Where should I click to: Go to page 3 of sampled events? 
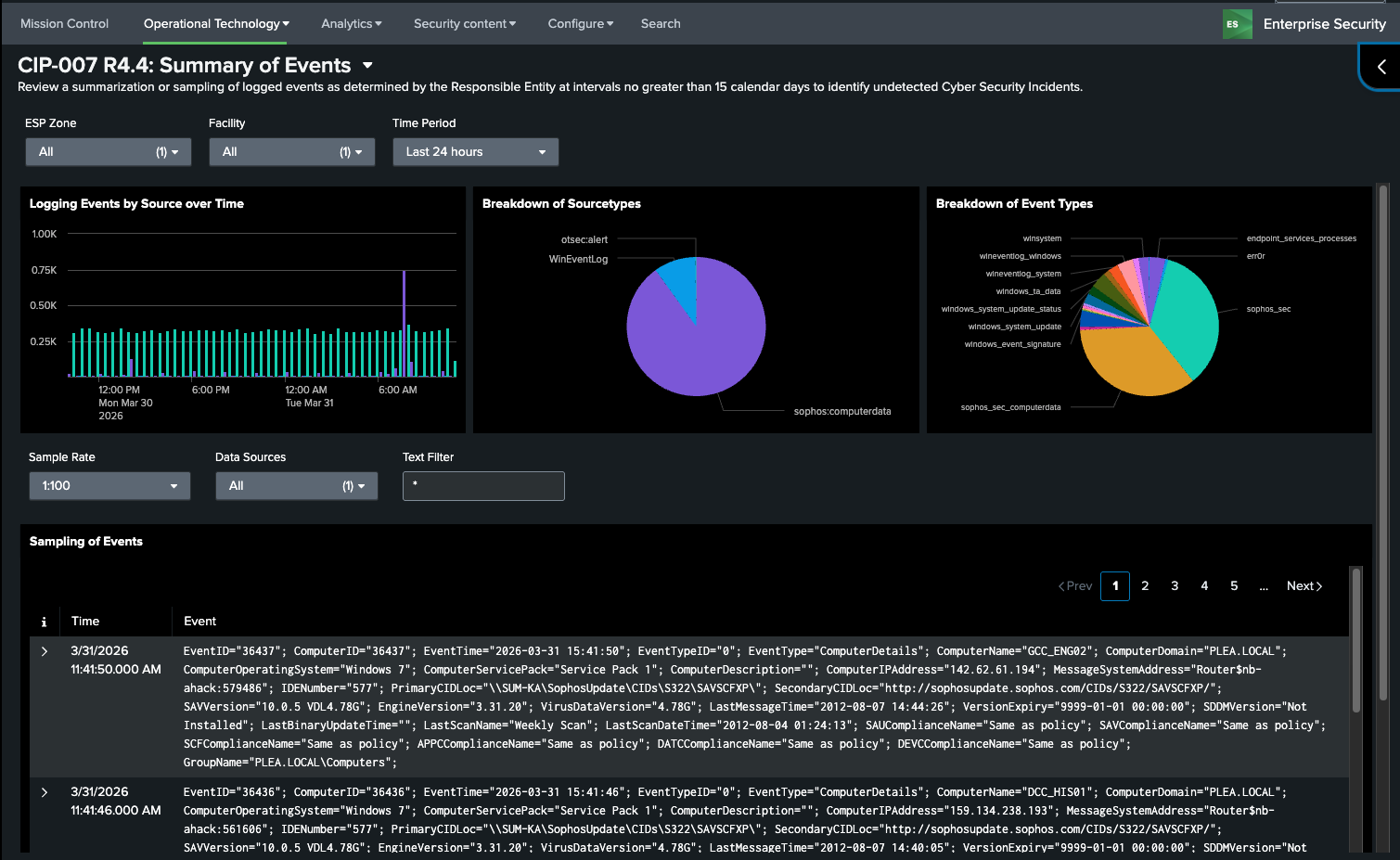tap(1175, 586)
